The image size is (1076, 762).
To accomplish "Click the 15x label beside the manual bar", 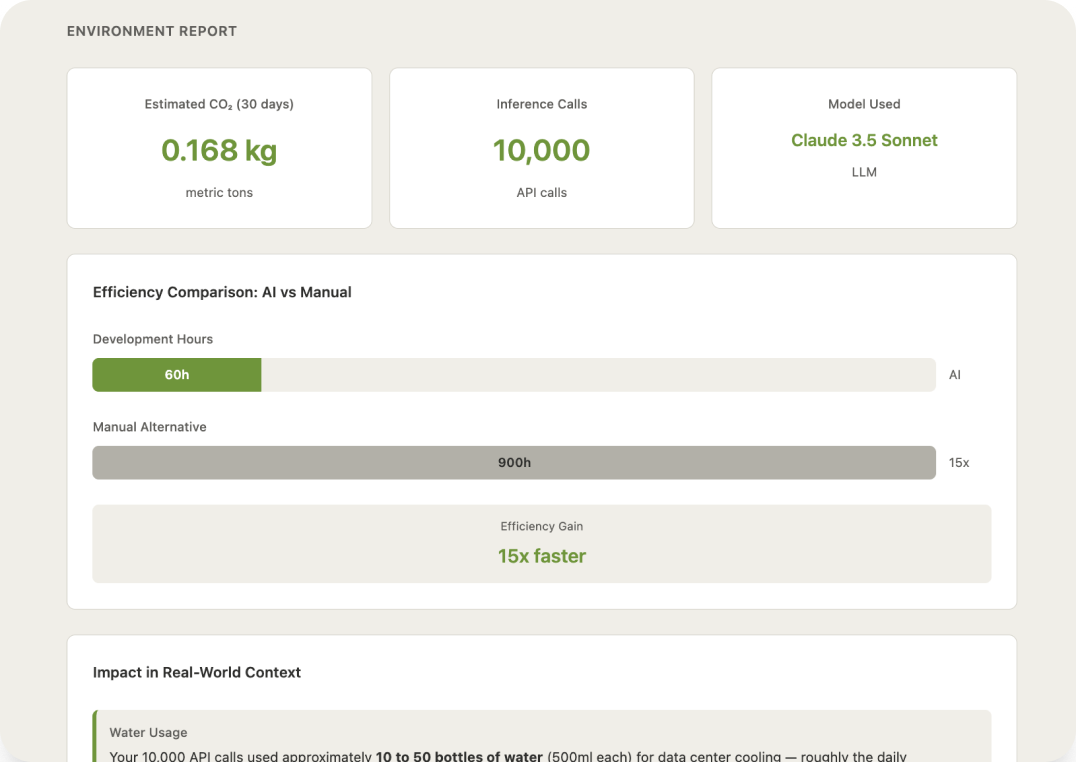I will click(x=959, y=463).
